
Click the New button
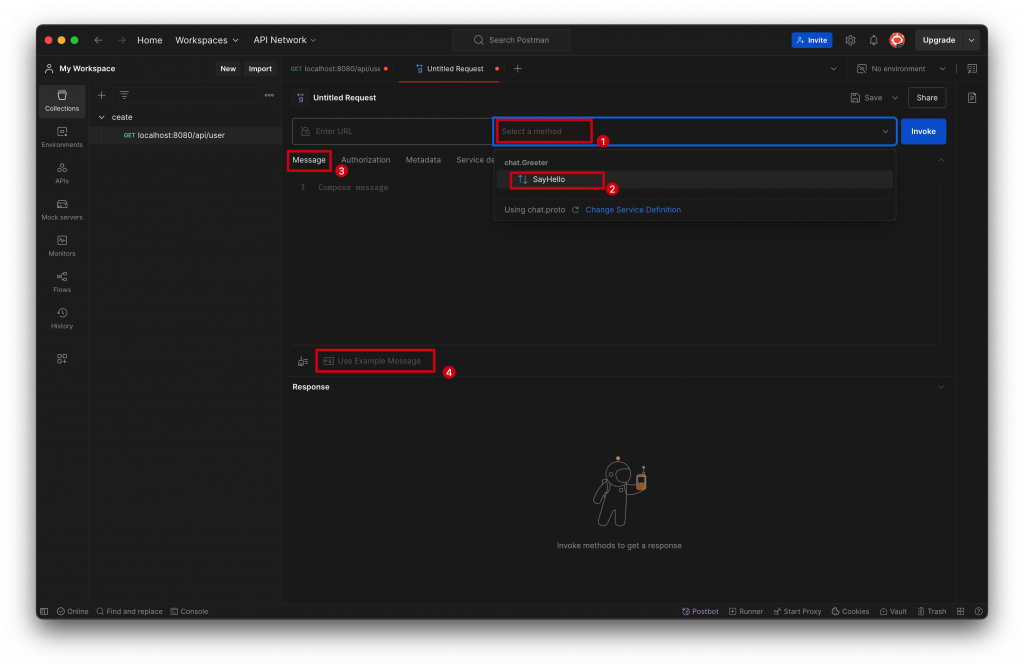[x=228, y=69]
